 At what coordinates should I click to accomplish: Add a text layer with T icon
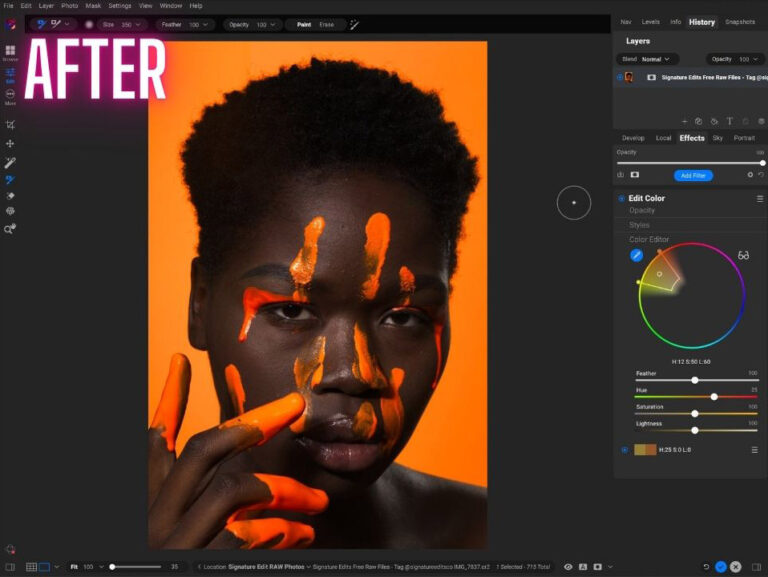click(729, 121)
